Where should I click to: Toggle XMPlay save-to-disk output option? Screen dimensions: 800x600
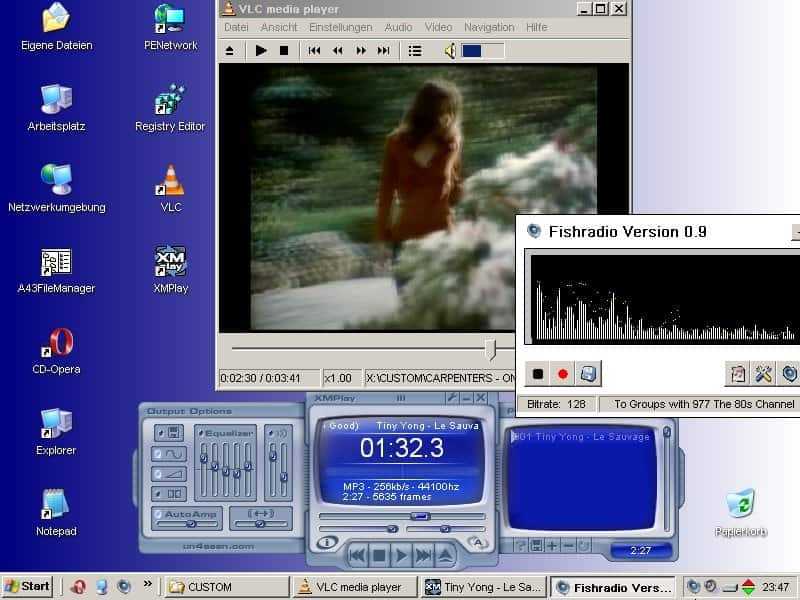tap(169, 433)
